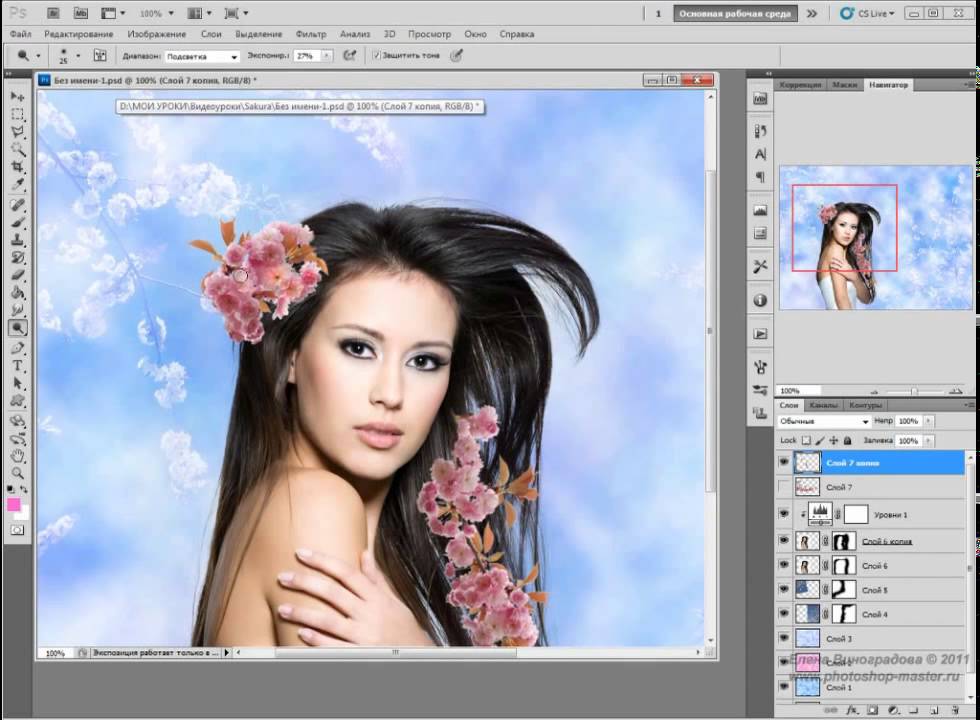
Task: Click the pink foreground color swatch
Action: 15,505
